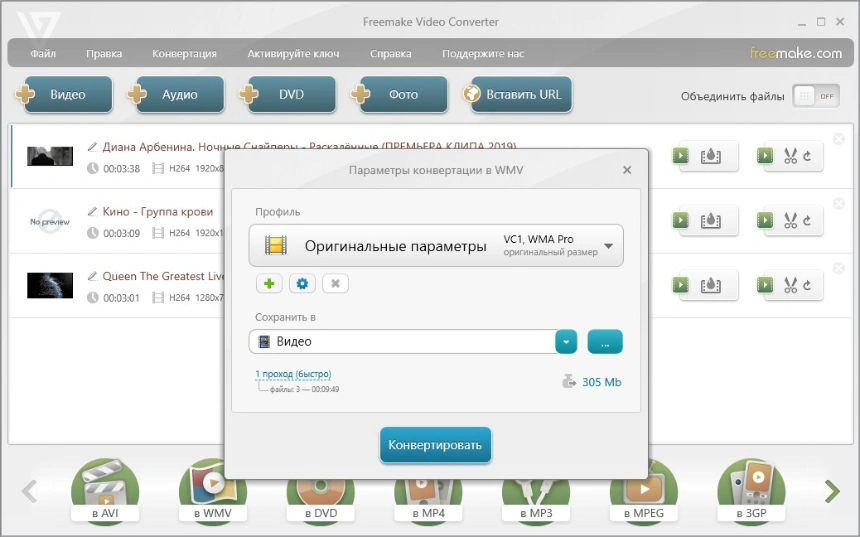Select the Кино - Группа крови title
The height and width of the screenshot is (537, 860).
157,212
